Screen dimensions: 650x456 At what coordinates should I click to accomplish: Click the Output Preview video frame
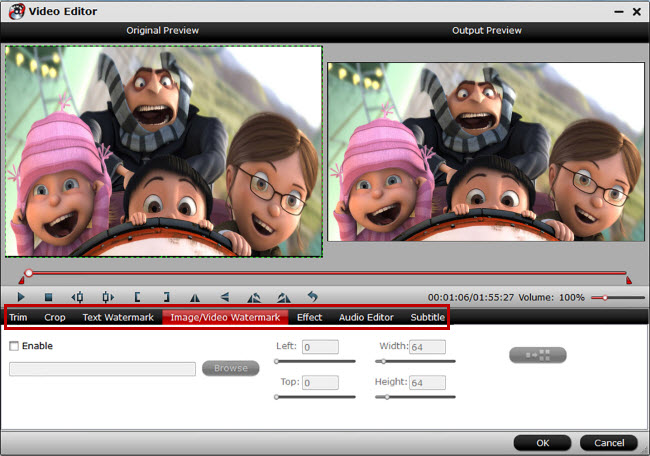(x=486, y=152)
